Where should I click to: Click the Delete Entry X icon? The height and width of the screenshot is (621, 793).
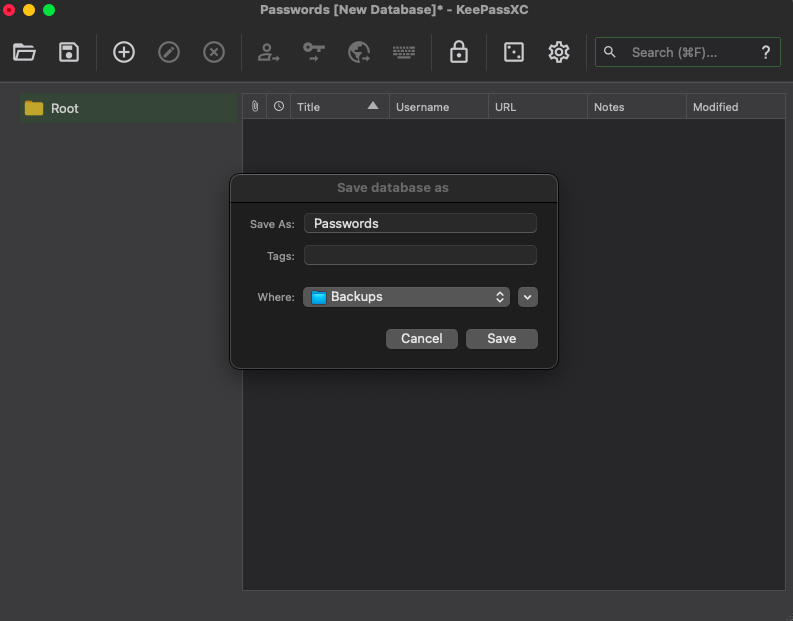(x=214, y=52)
